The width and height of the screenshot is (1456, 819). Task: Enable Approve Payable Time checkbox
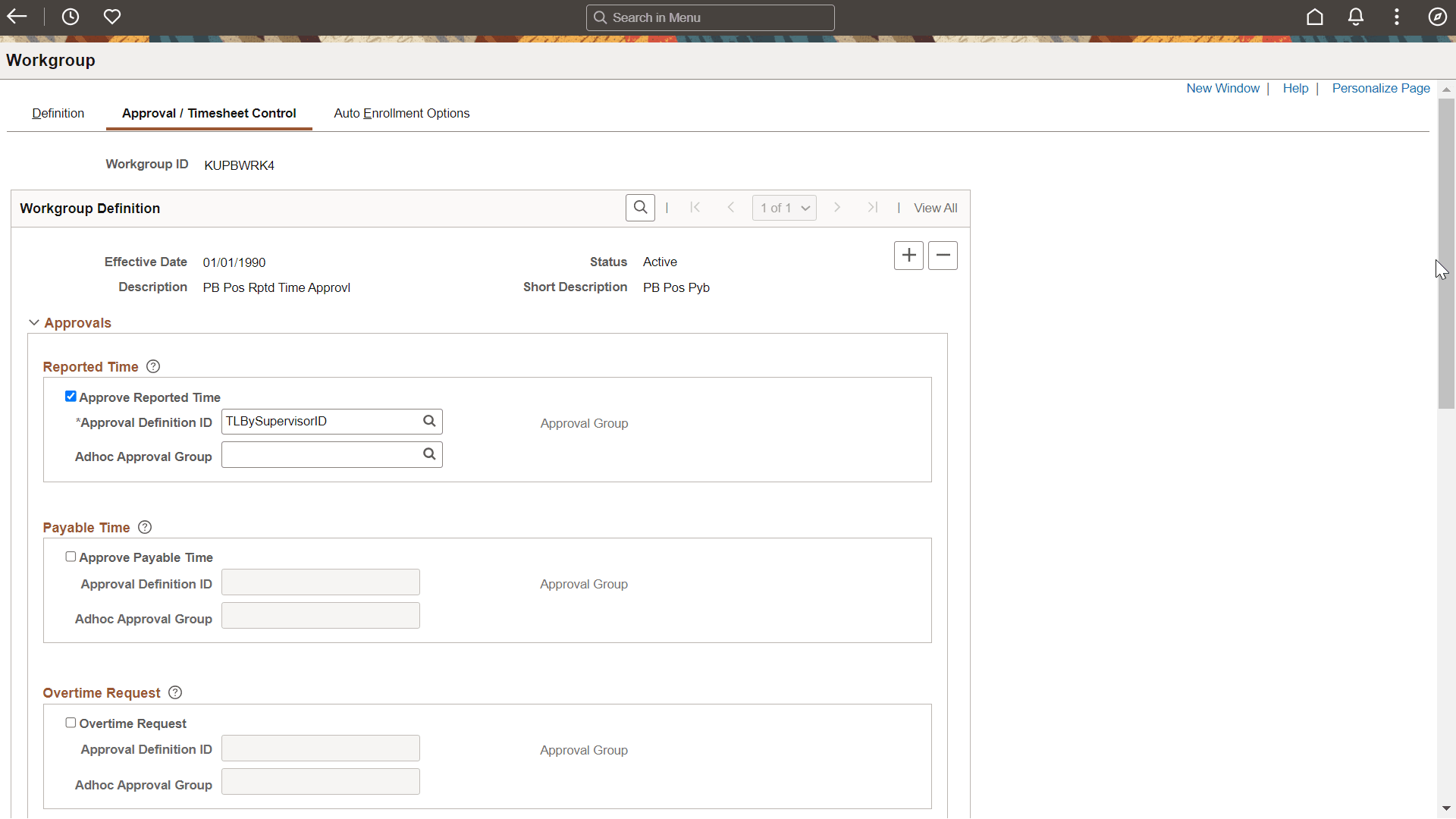point(71,557)
